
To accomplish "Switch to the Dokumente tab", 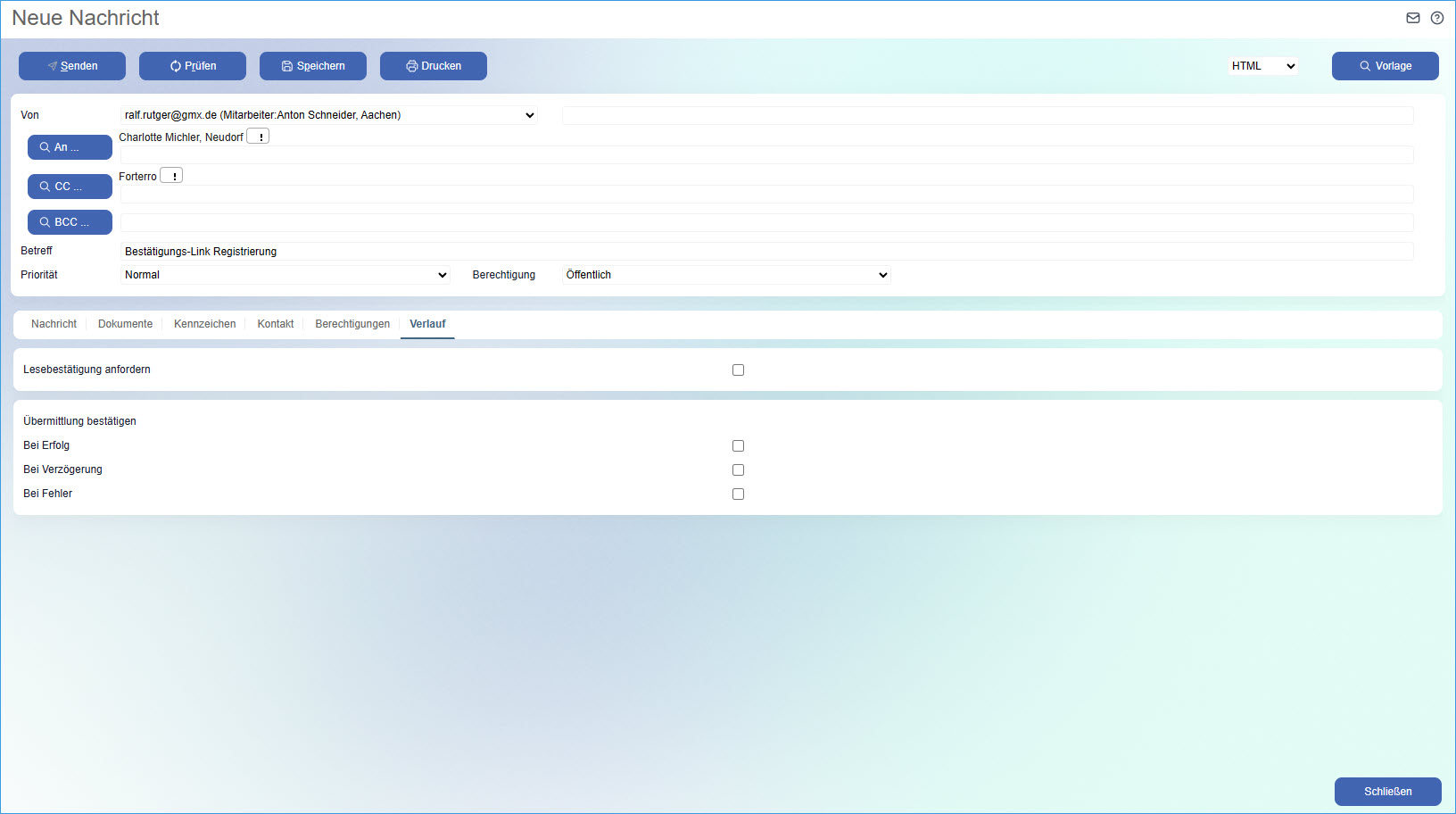I will pyautogui.click(x=125, y=324).
